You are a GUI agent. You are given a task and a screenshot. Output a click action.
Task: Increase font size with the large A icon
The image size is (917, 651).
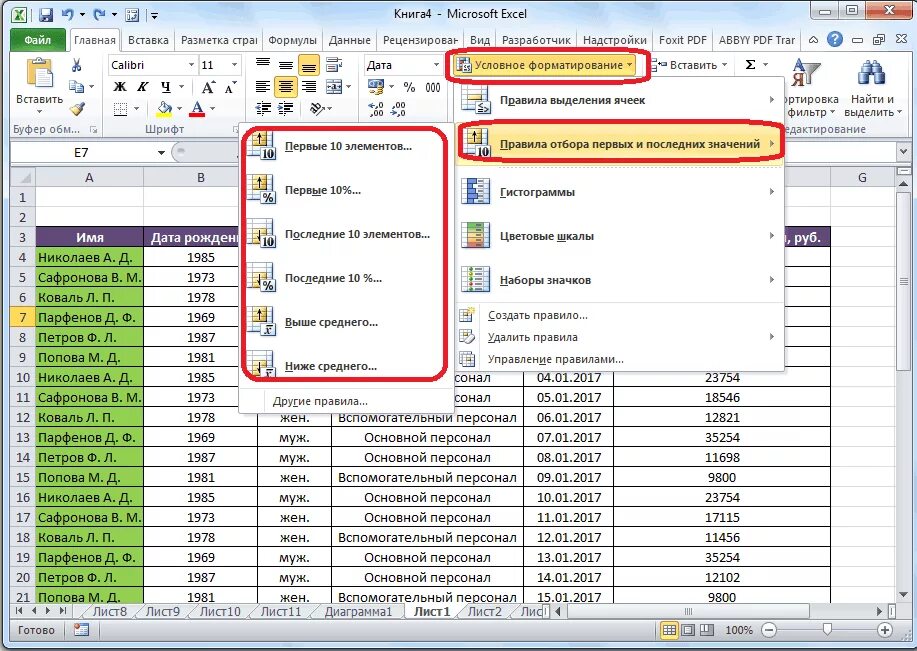[208, 87]
